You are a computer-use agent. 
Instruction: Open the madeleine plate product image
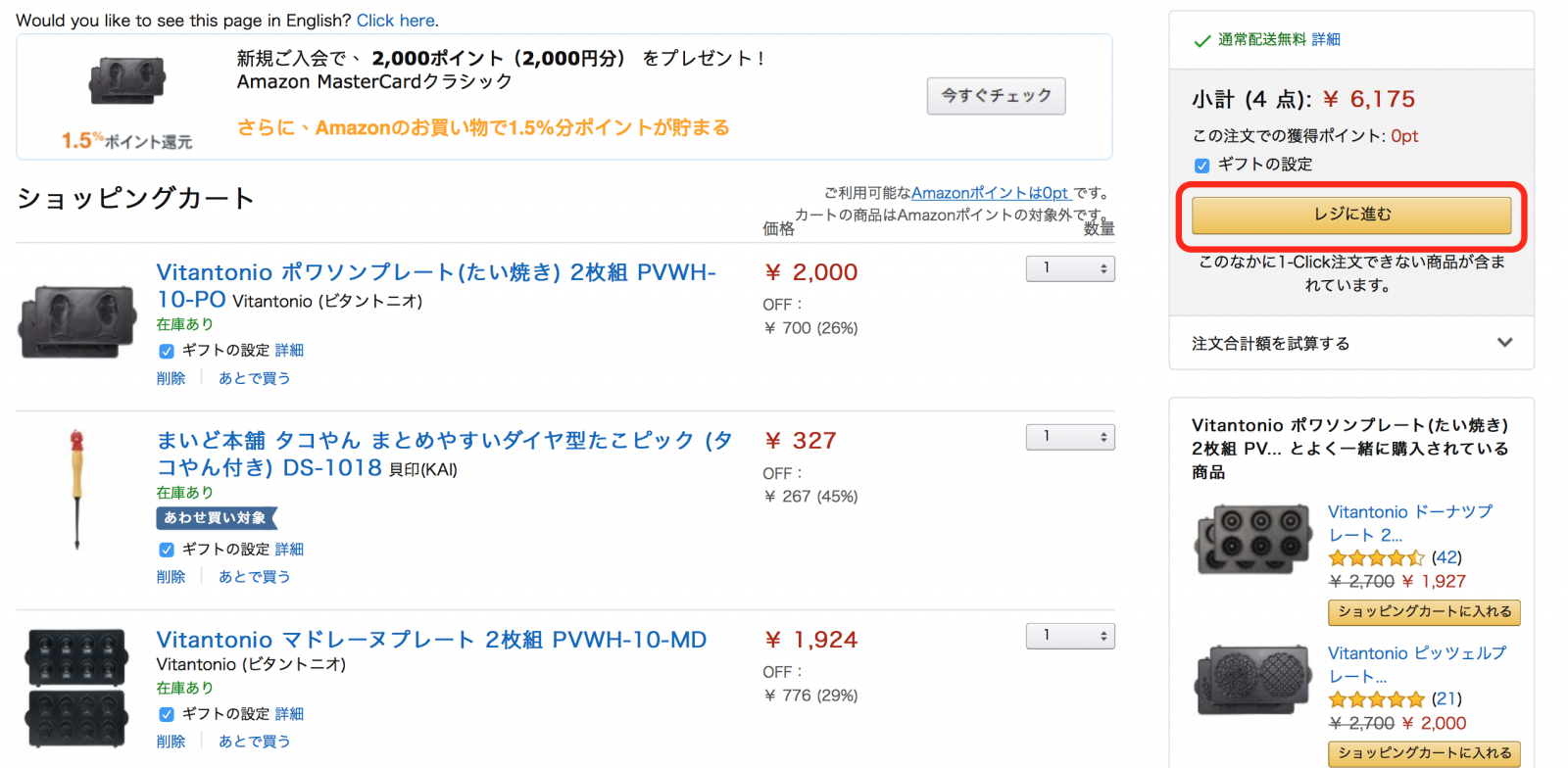[76, 688]
